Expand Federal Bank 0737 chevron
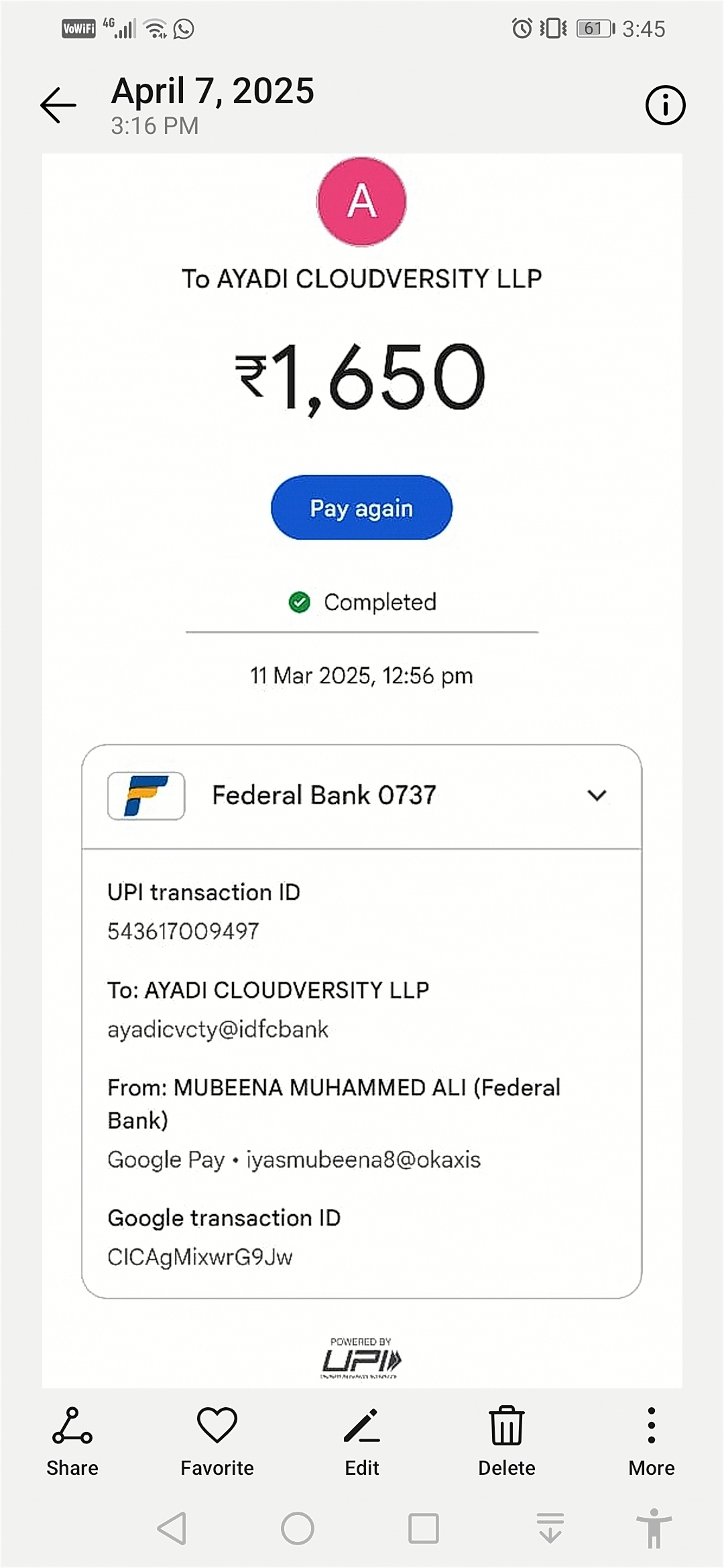This screenshot has height=1568, width=724. 597,795
